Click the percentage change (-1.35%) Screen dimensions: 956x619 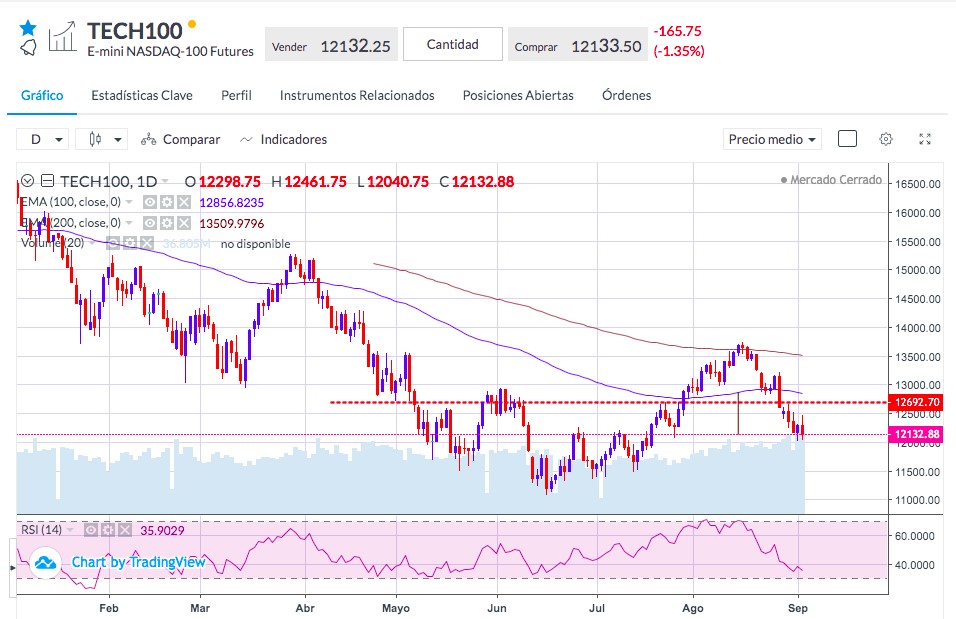pos(679,51)
